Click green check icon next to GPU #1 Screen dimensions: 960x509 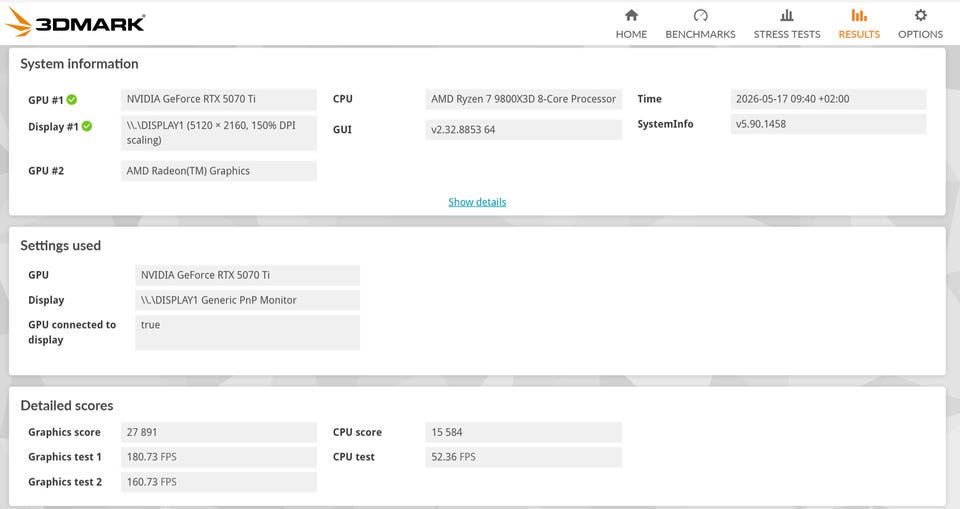(72, 99)
